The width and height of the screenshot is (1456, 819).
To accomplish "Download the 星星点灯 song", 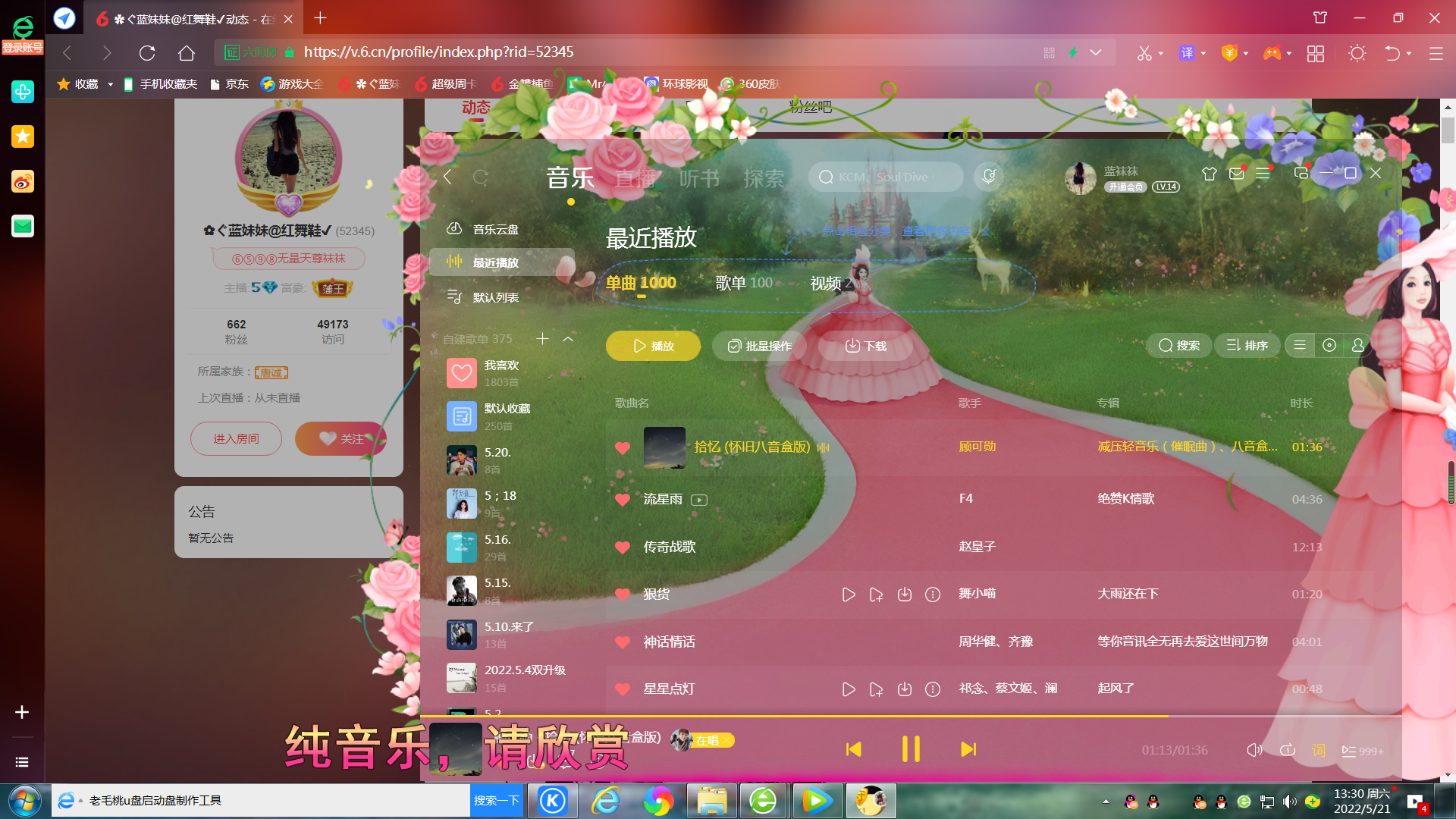I will point(904,689).
